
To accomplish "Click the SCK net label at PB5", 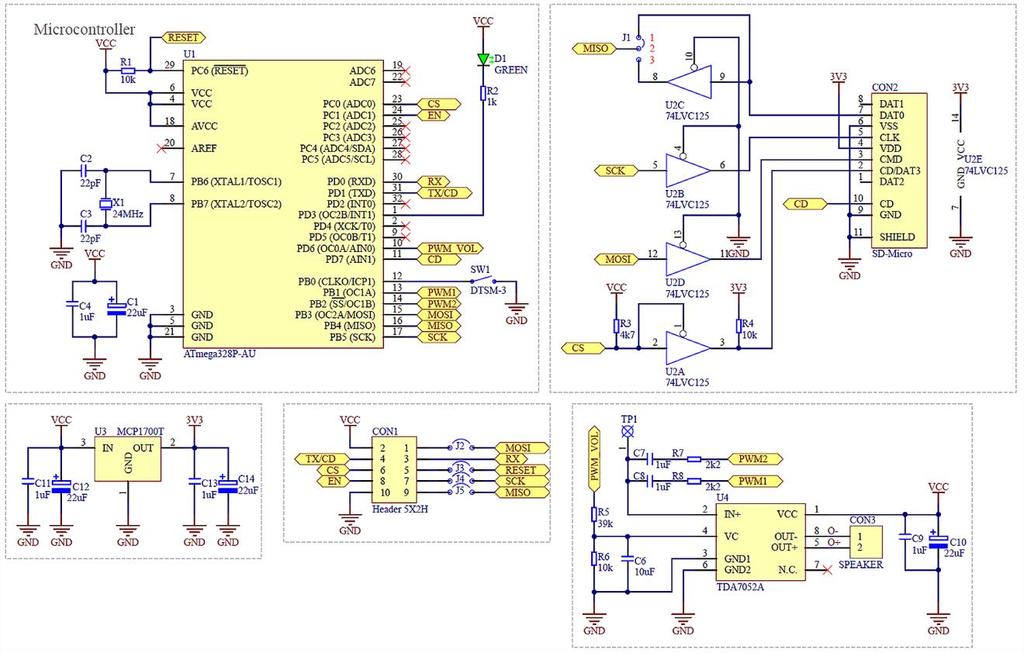I will (439, 337).
